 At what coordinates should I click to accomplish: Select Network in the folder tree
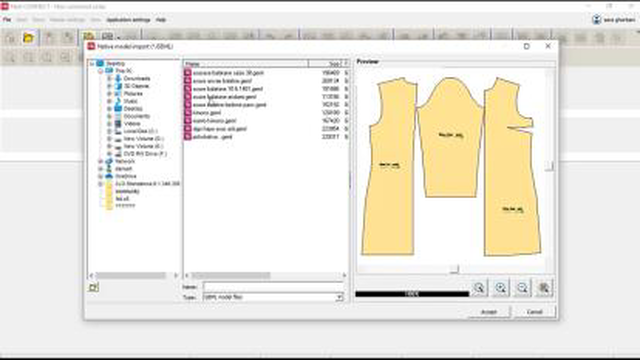[x=125, y=161]
